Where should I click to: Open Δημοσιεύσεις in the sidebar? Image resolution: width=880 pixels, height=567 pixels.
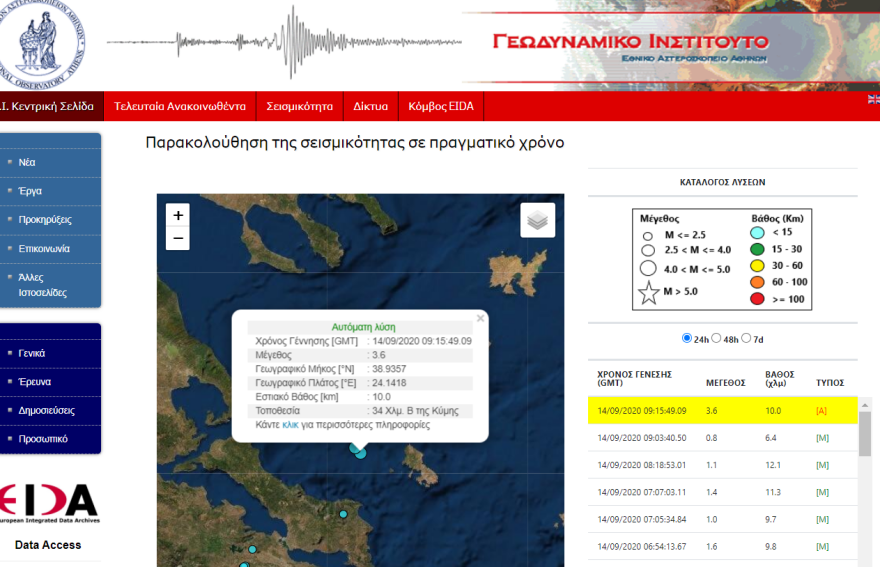click(47, 410)
